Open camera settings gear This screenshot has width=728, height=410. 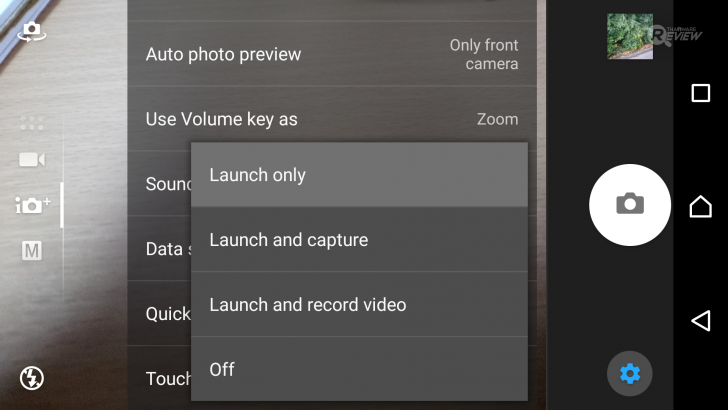coord(629,374)
